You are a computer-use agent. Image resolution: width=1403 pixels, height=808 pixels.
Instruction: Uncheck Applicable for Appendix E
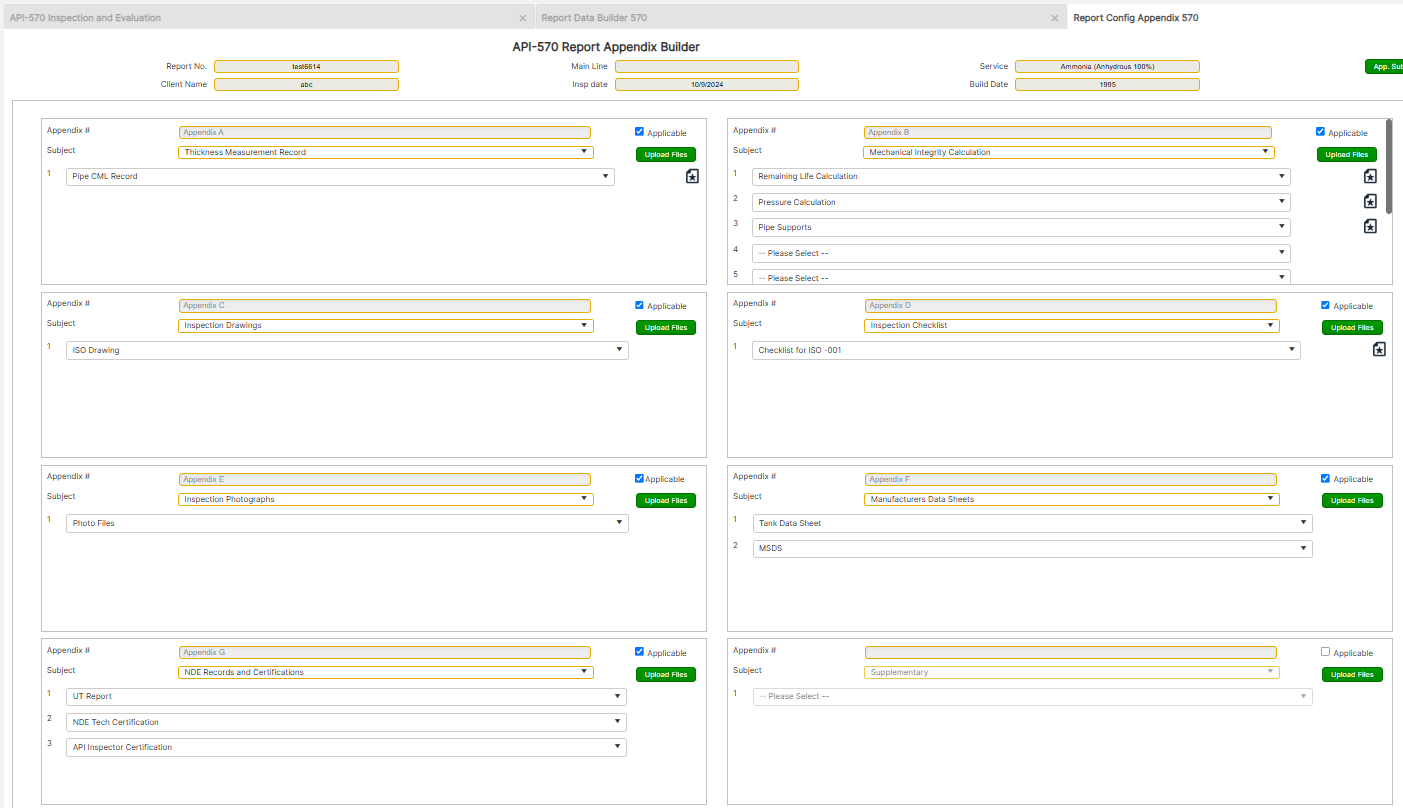coord(639,478)
